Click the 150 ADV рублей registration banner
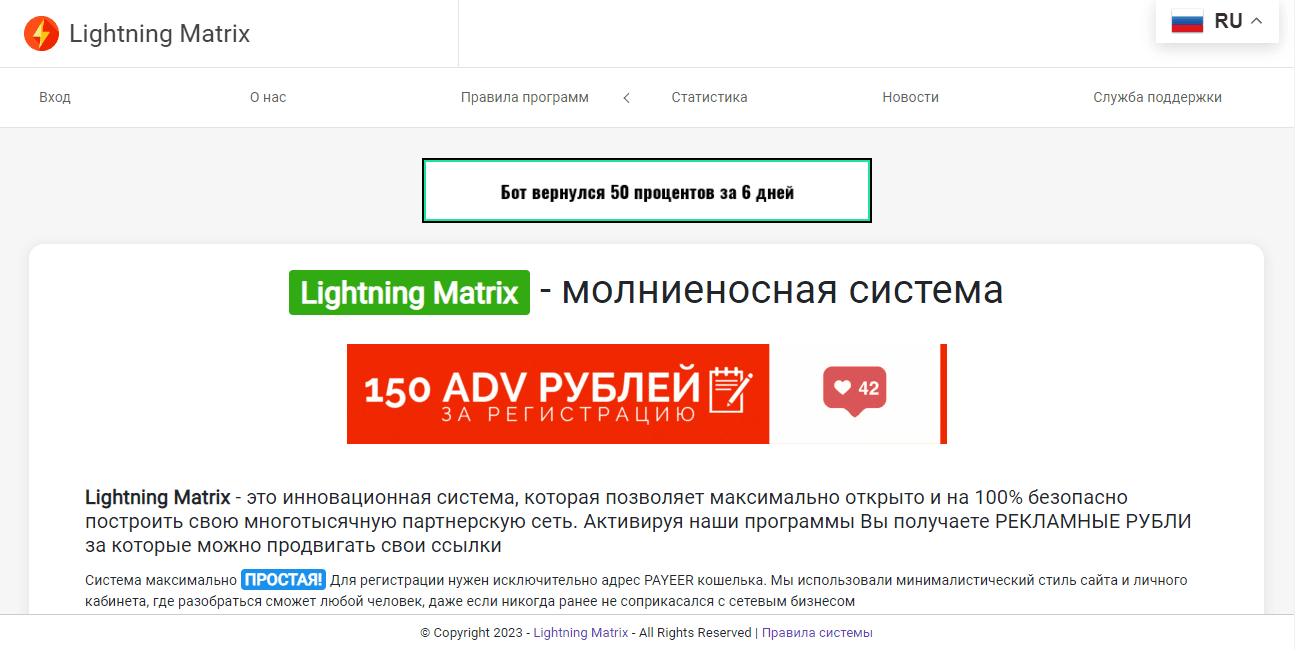This screenshot has height=650, width=1295. click(x=556, y=394)
